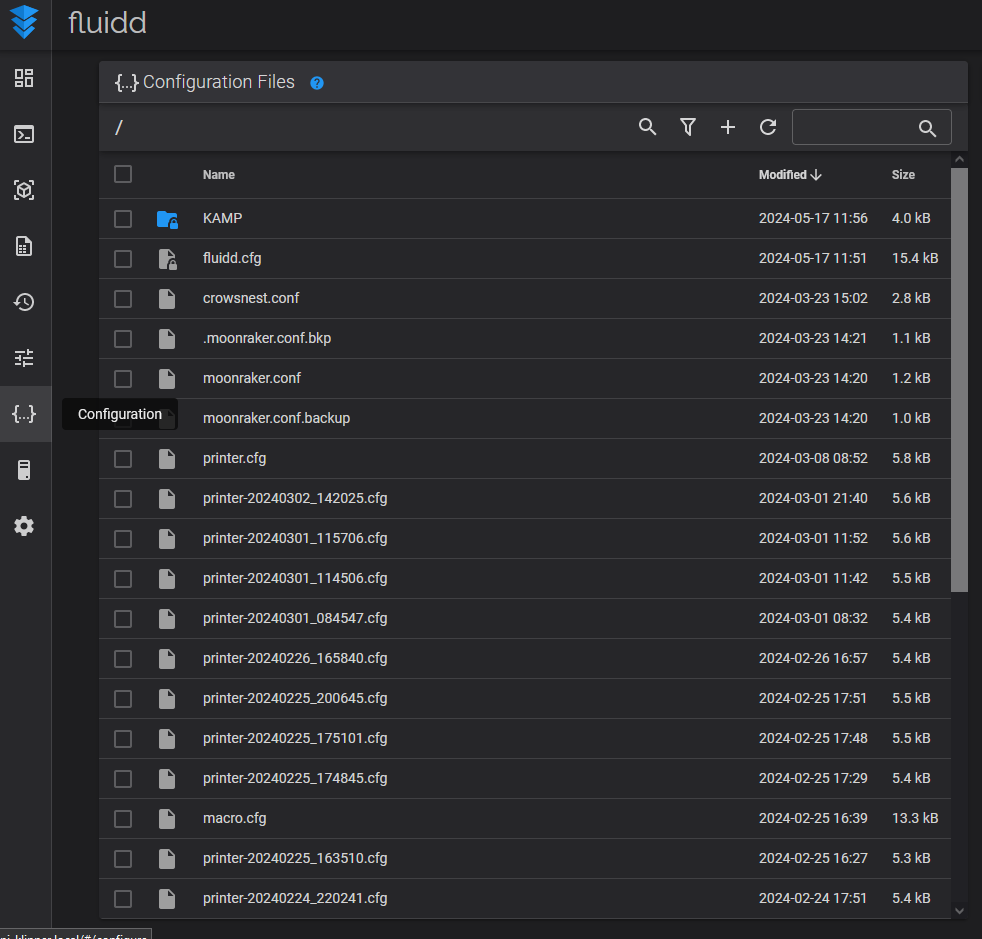Open printer-20240301_115706.cfg file
Image resolution: width=982 pixels, height=939 pixels.
(x=295, y=538)
